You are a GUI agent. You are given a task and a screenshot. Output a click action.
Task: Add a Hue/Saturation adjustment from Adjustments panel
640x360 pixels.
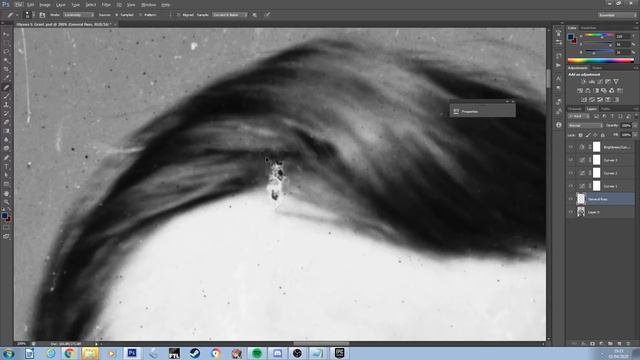click(580, 91)
